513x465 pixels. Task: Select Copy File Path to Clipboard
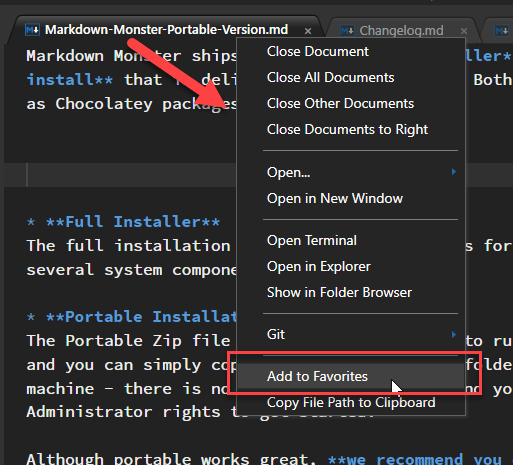[x=351, y=403]
